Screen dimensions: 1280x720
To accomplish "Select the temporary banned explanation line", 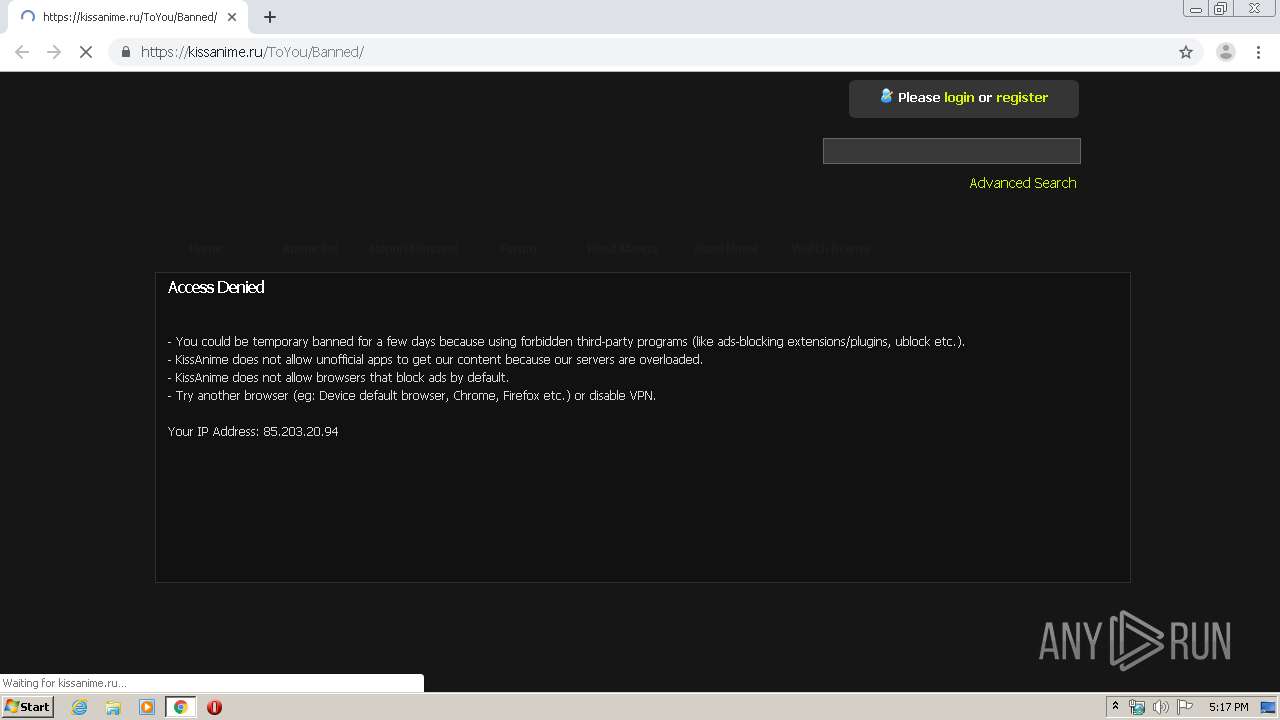I will click(x=566, y=341).
